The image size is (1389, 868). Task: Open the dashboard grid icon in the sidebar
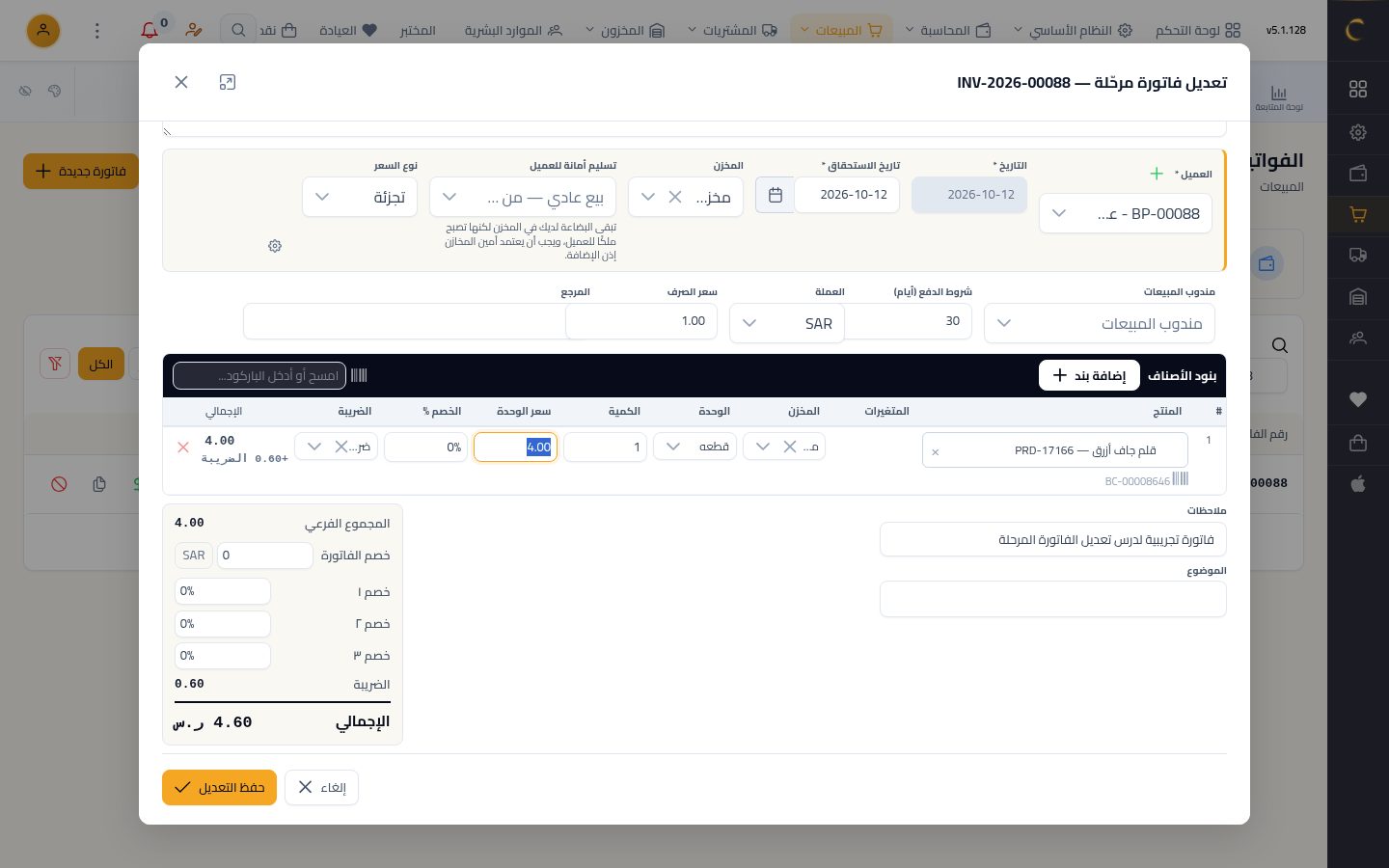[x=1358, y=89]
